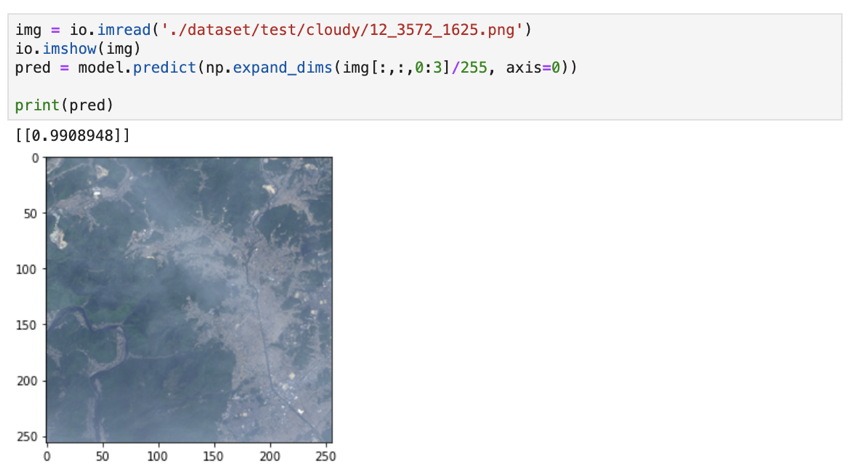Place cursor on model.predict call
Screen dimensions: 850x476
(x=137, y=68)
